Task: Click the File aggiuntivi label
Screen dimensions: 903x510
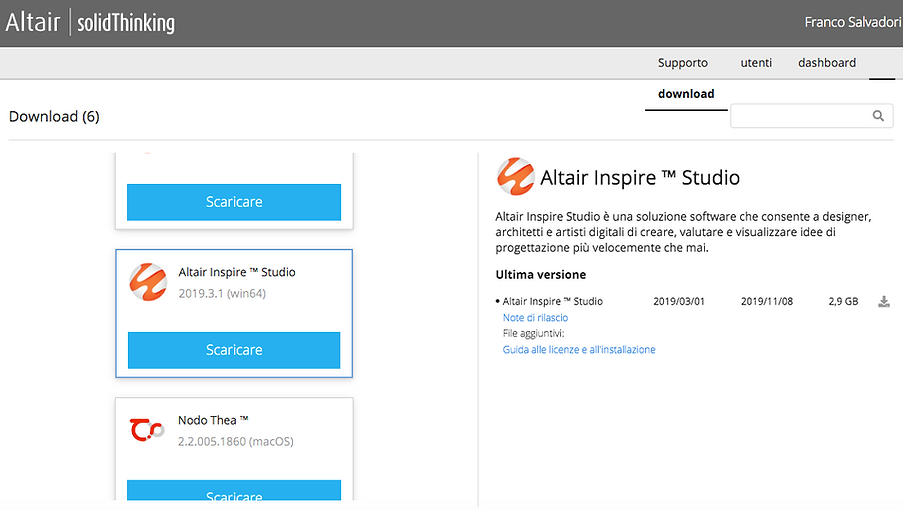Action: click(x=533, y=333)
